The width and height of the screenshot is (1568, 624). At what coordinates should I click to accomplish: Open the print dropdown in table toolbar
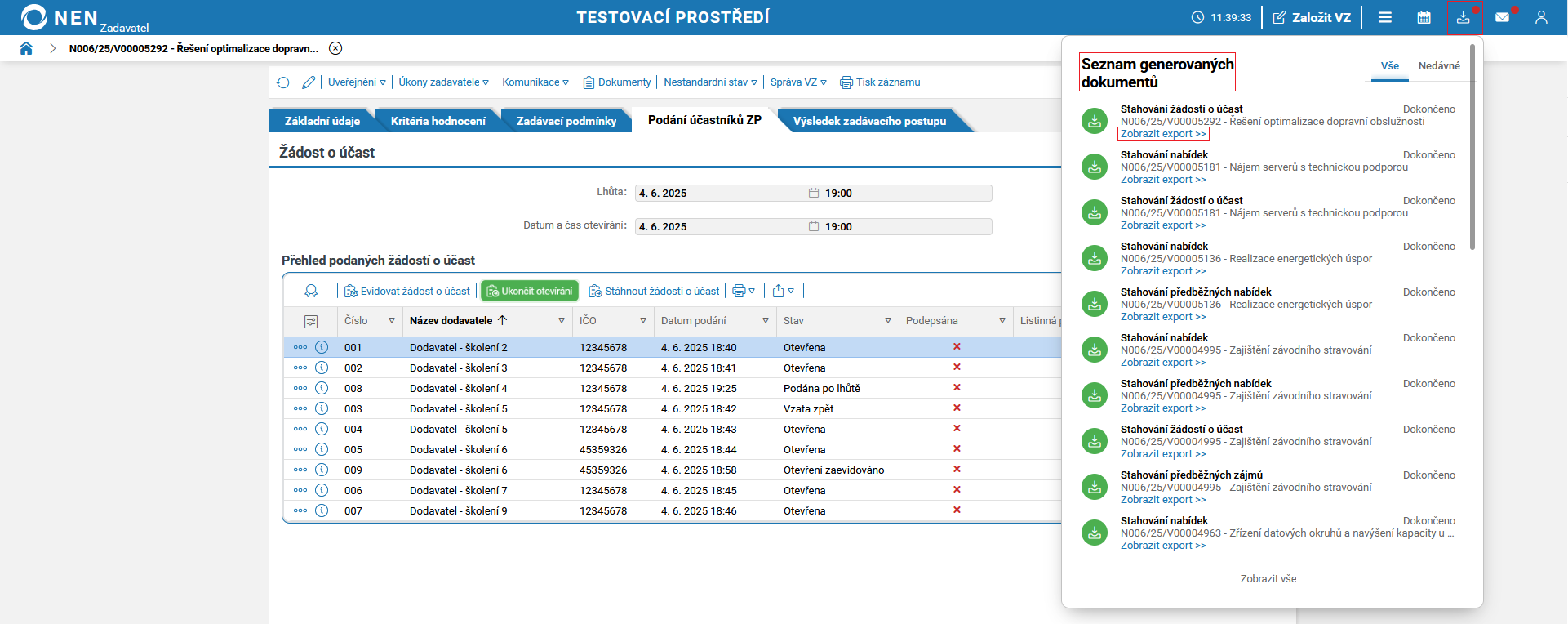point(744,292)
